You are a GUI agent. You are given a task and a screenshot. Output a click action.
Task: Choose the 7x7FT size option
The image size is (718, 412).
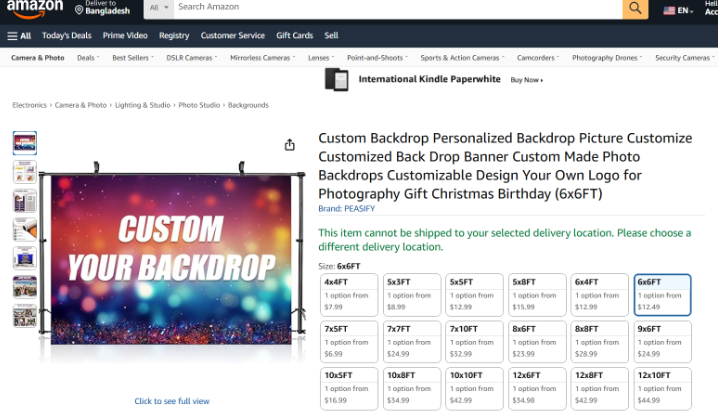(410, 341)
